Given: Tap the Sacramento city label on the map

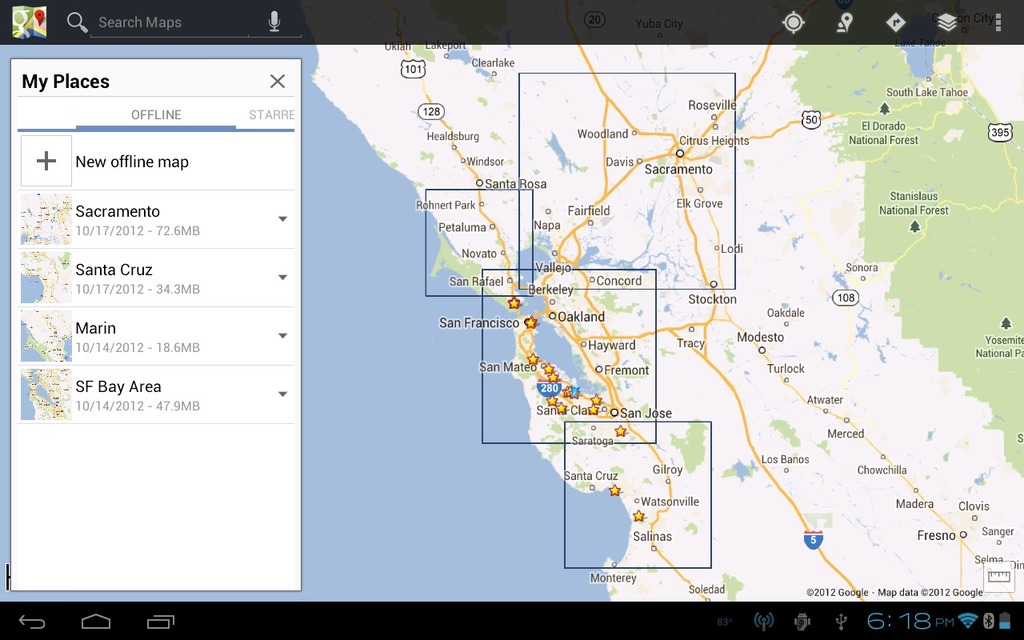Looking at the screenshot, I should click(x=679, y=169).
